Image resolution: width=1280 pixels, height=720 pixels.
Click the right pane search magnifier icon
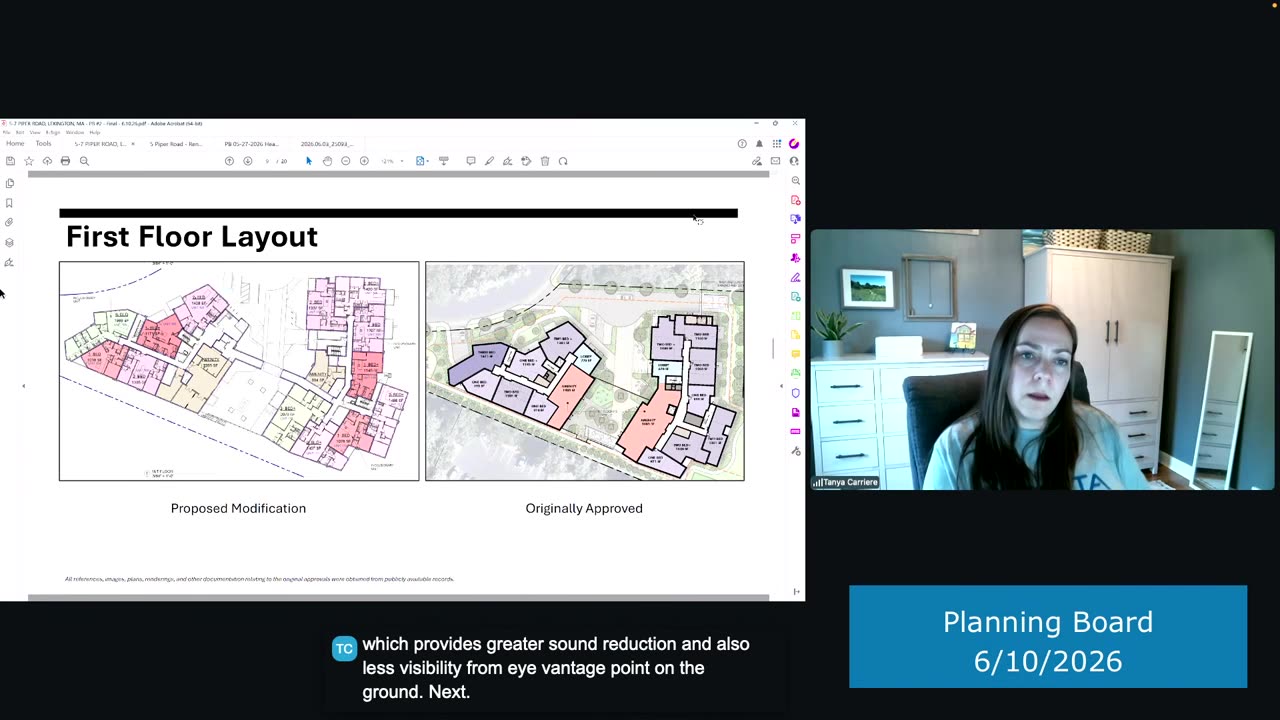coord(796,181)
